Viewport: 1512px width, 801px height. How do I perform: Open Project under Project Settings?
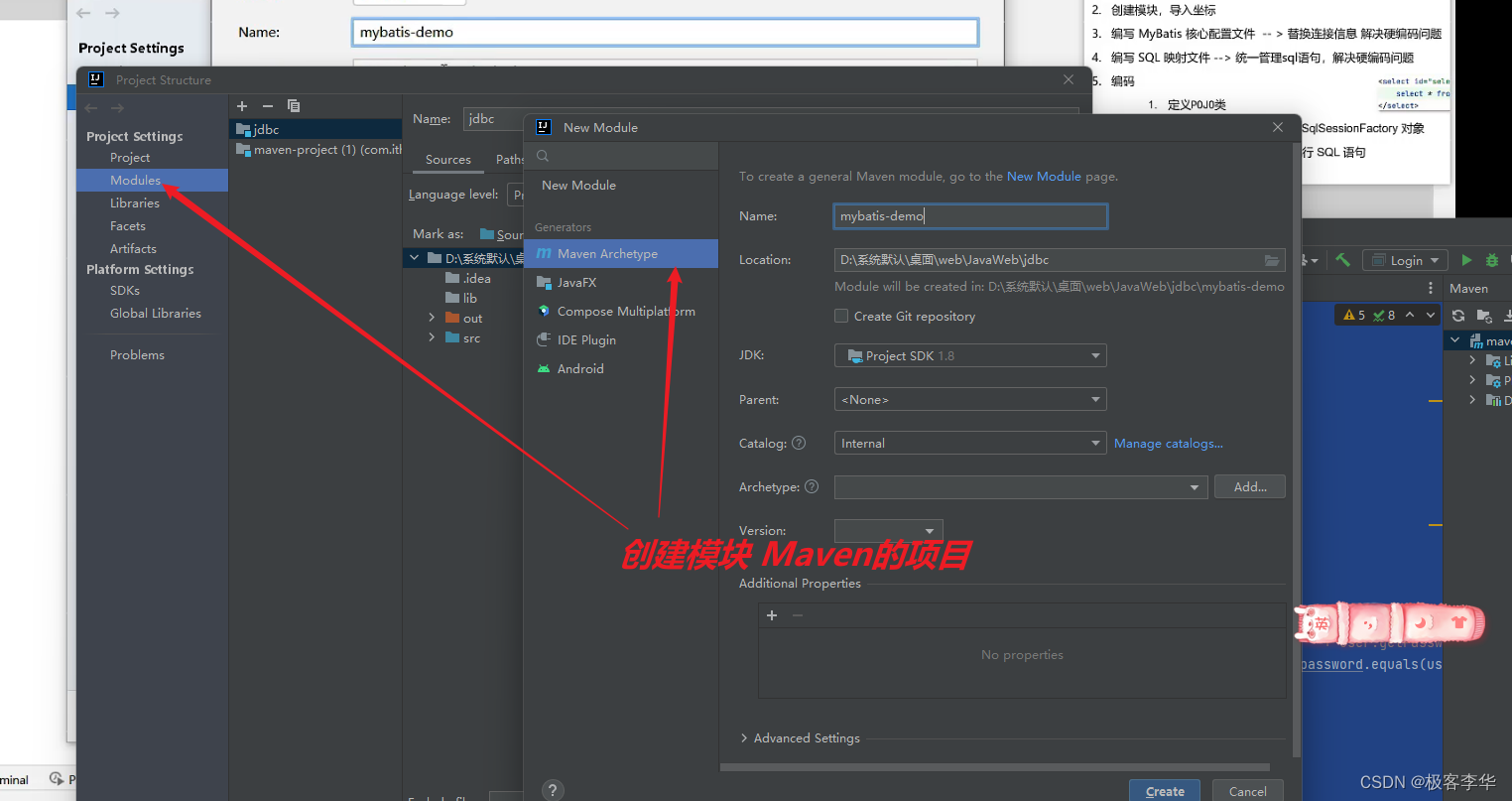pos(130,157)
